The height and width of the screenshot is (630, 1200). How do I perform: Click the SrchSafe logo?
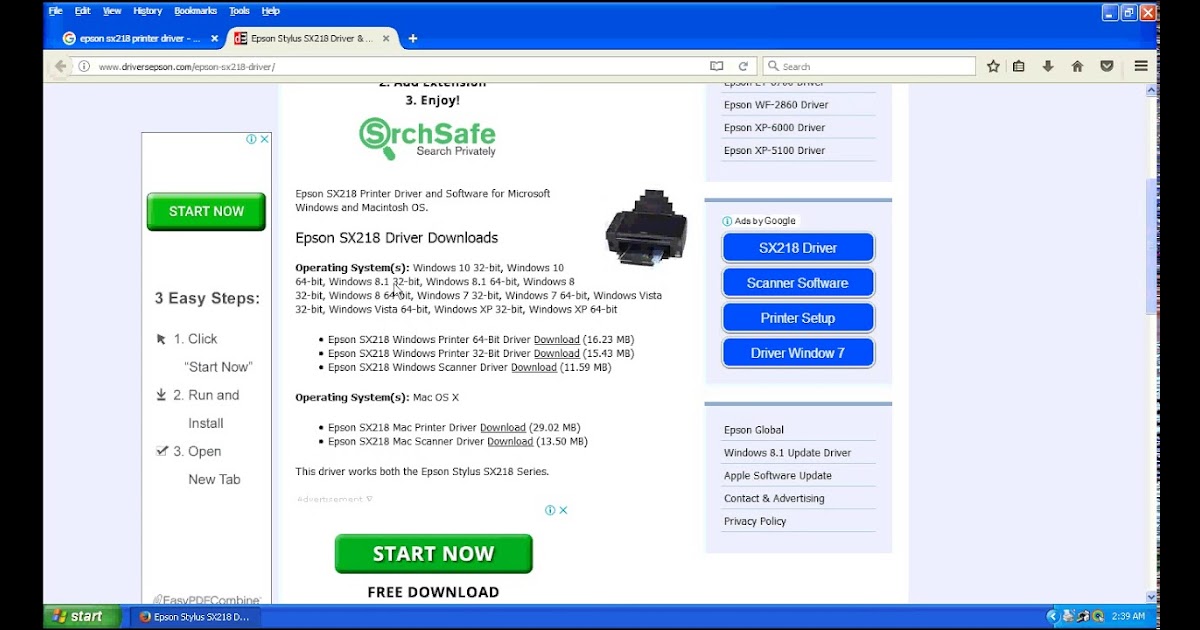click(427, 137)
